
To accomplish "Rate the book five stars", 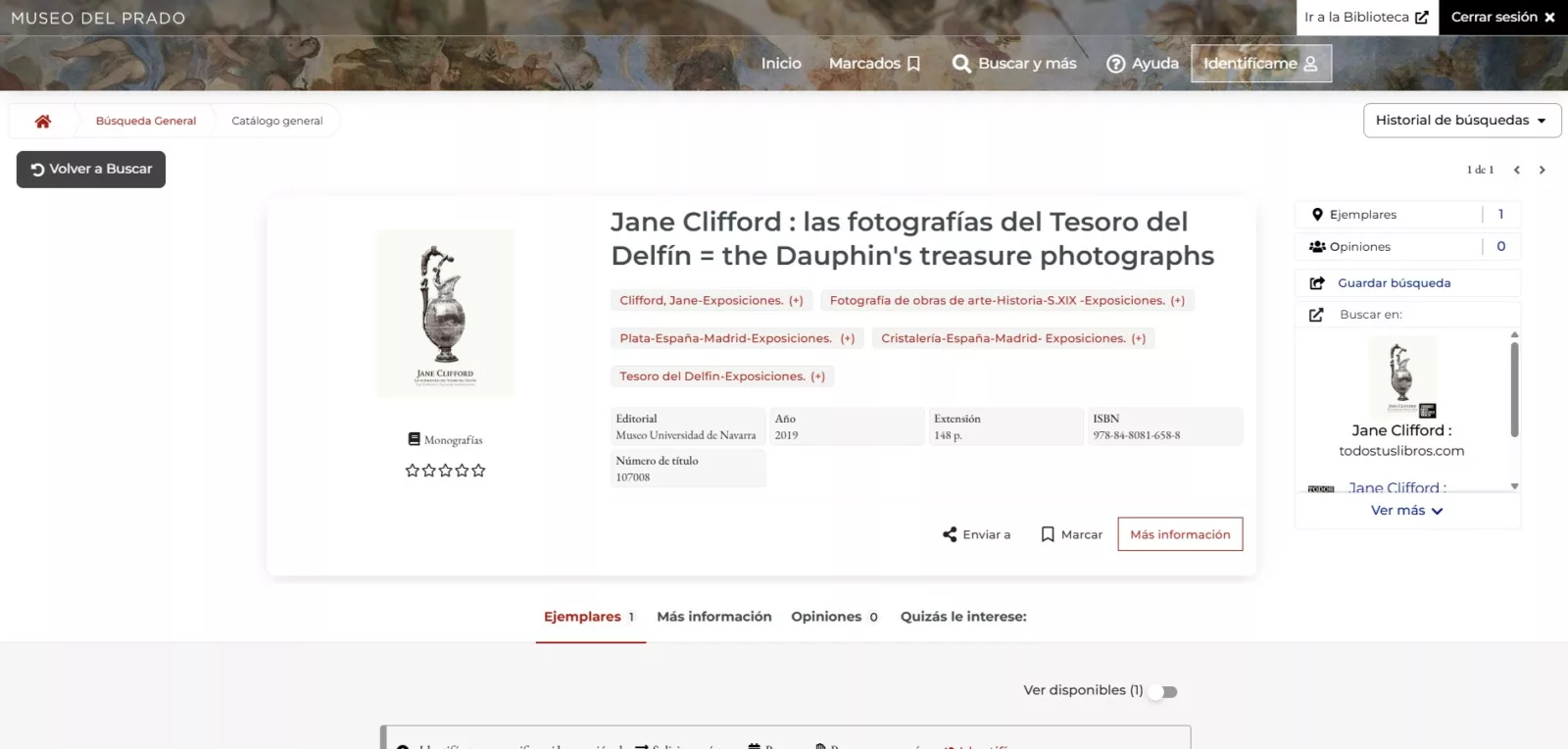I will coord(478,471).
